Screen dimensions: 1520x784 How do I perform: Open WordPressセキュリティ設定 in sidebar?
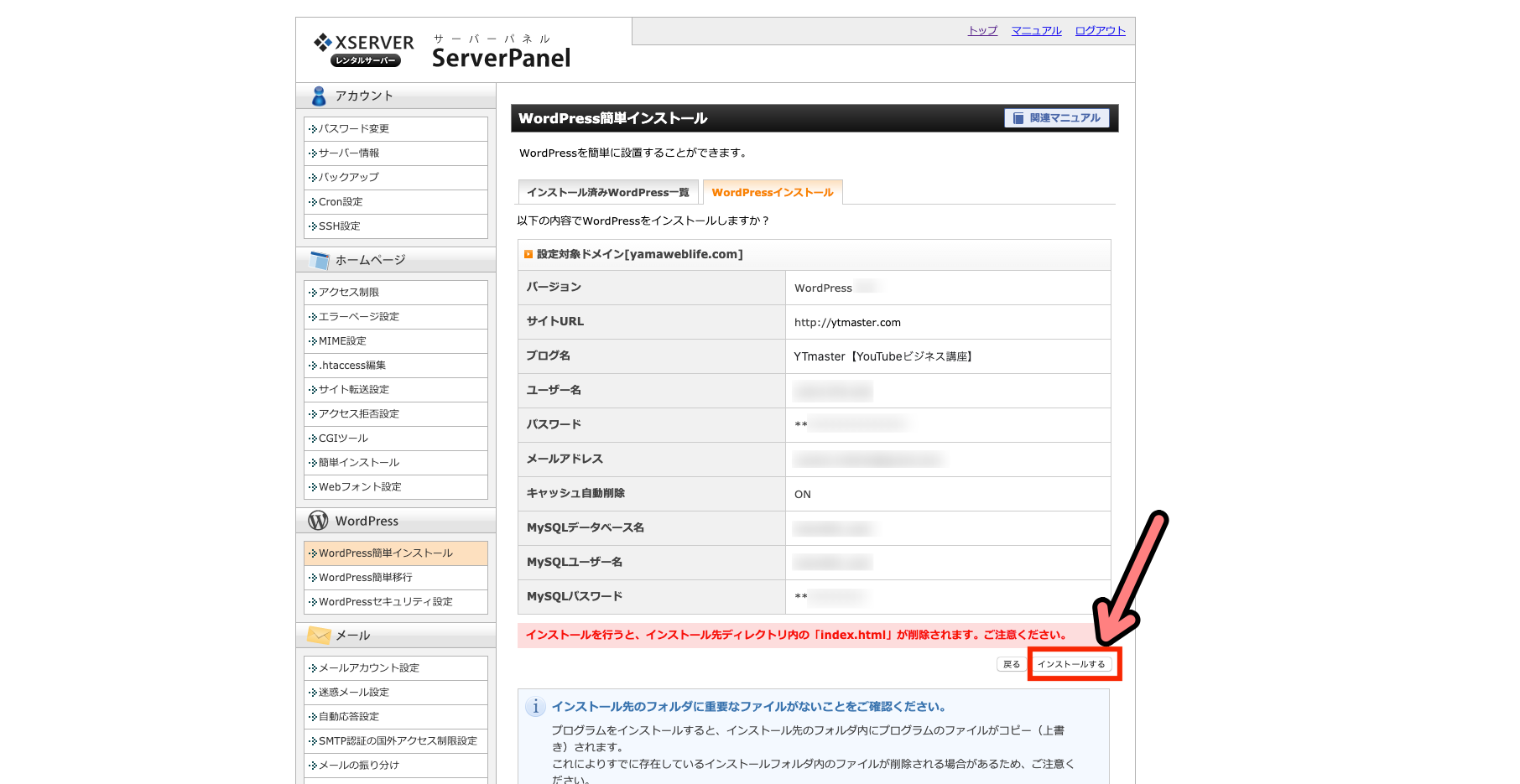[x=386, y=602]
